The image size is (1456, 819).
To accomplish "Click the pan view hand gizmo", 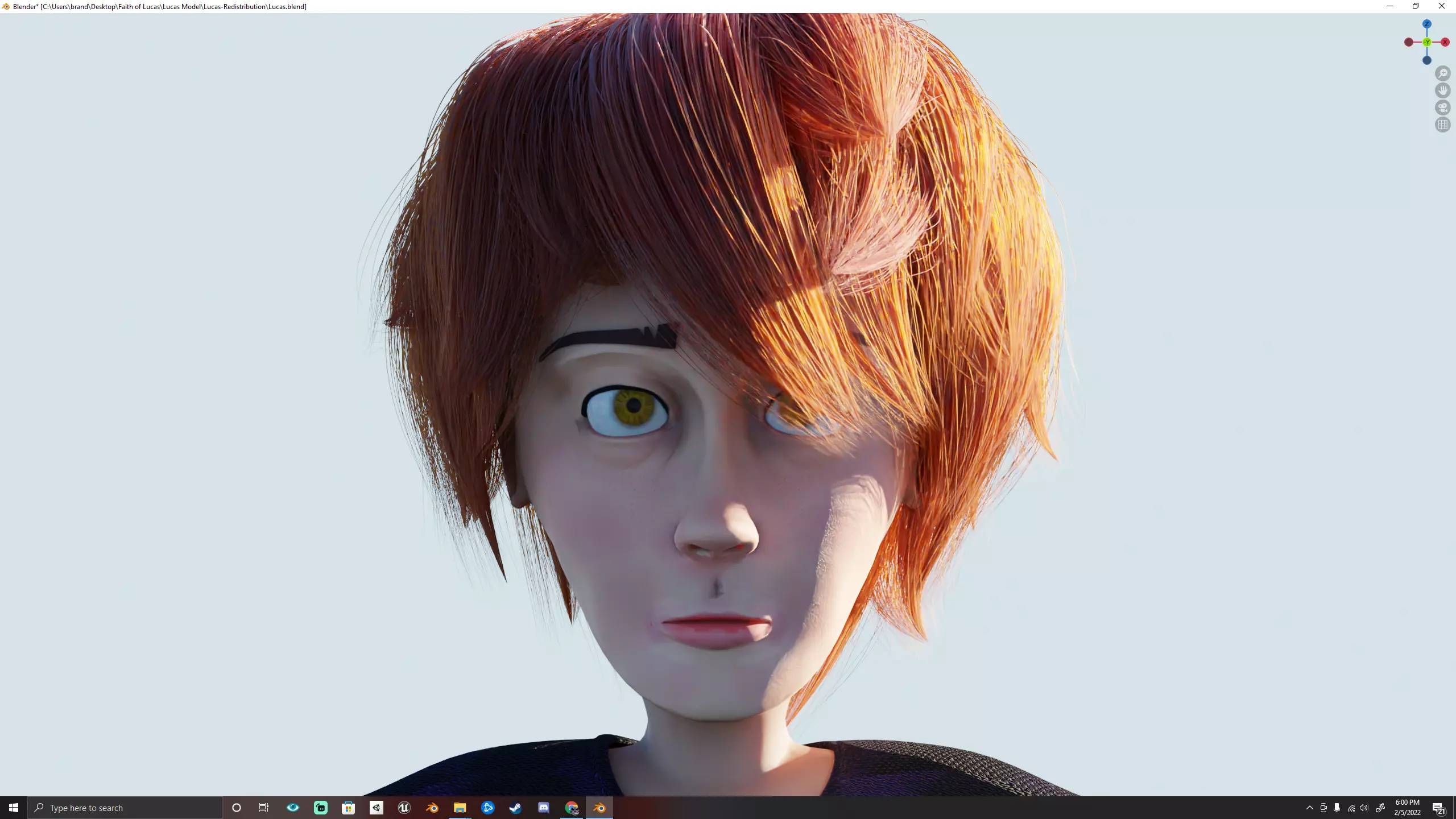I will click(x=1442, y=90).
